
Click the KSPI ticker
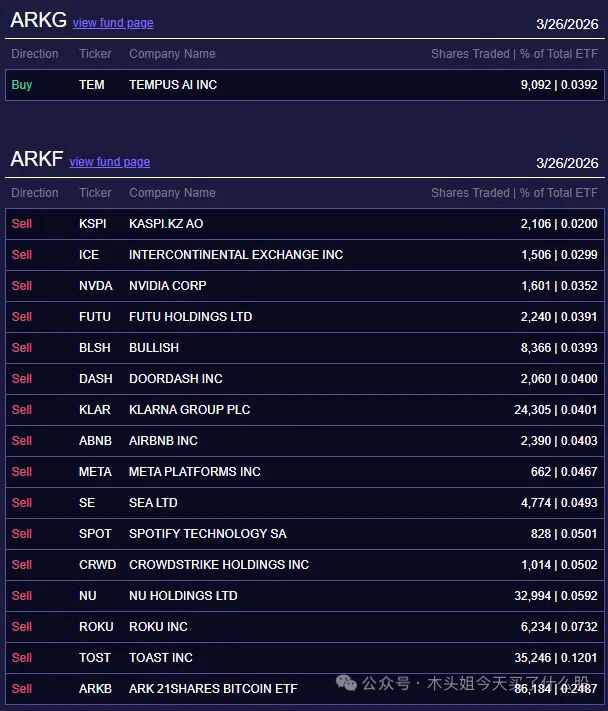tap(92, 224)
